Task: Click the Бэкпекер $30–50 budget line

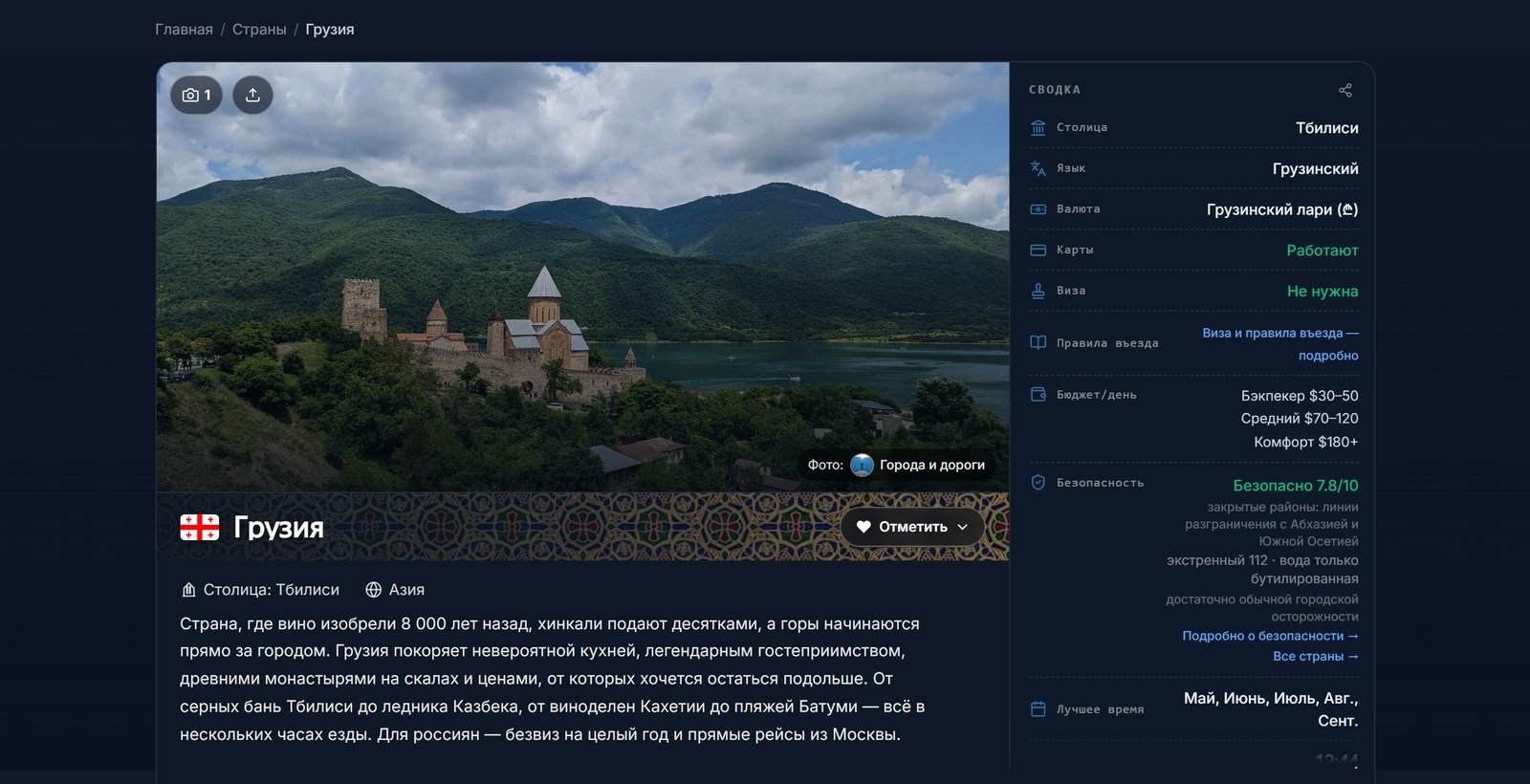Action: tap(1300, 396)
